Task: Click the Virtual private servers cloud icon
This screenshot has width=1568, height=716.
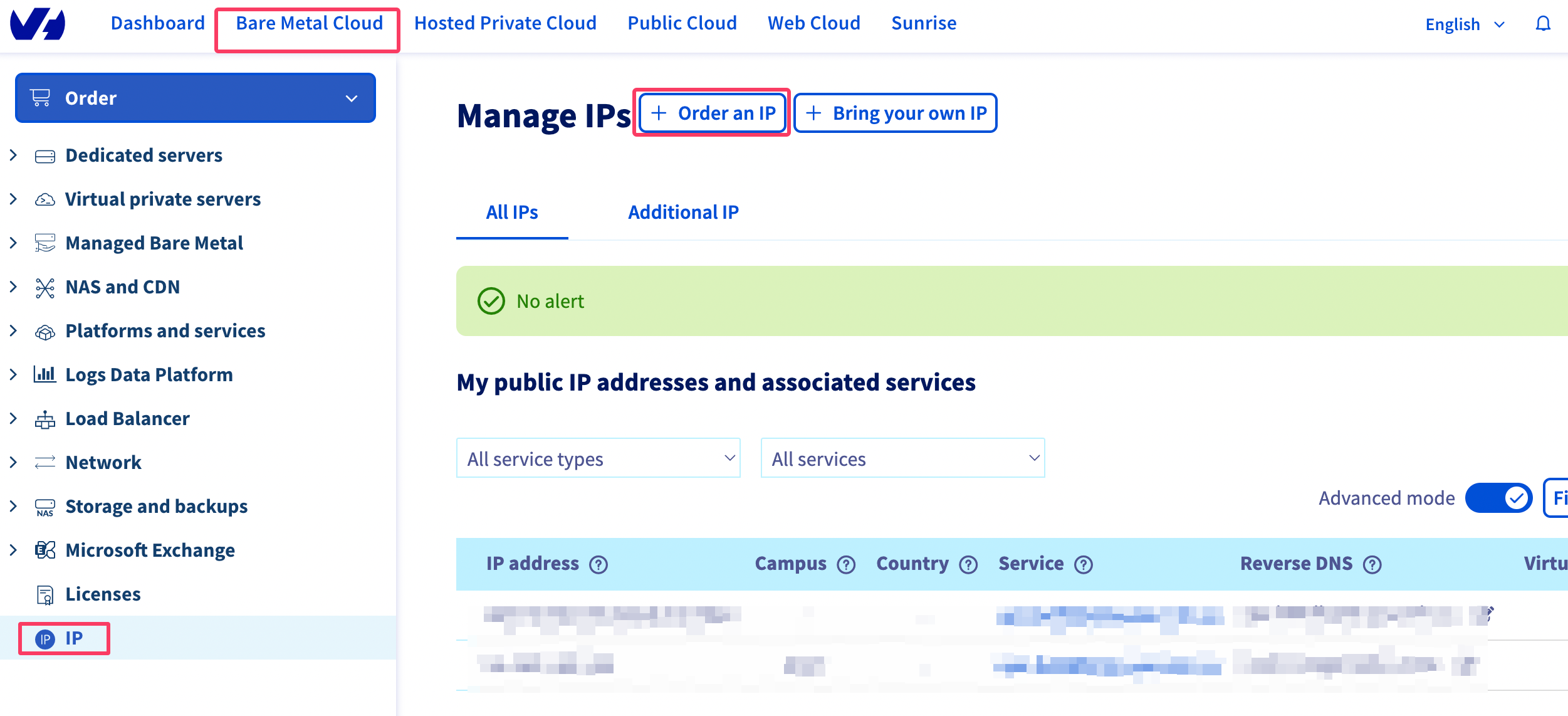Action: 45,199
